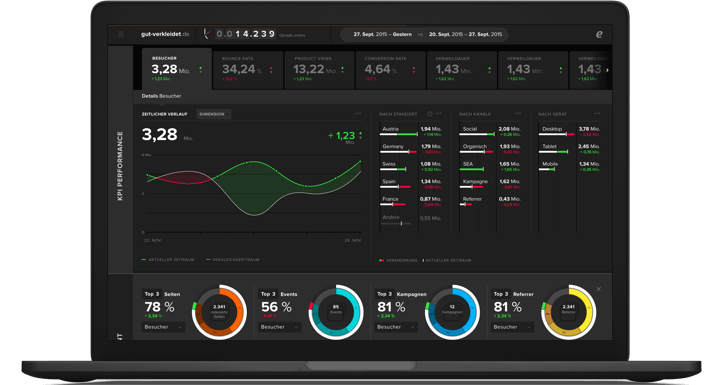Change comparison range '20. Sept. 2015 – 27. Sept. 2015'
This screenshot has width=706, height=385.
[x=465, y=34]
